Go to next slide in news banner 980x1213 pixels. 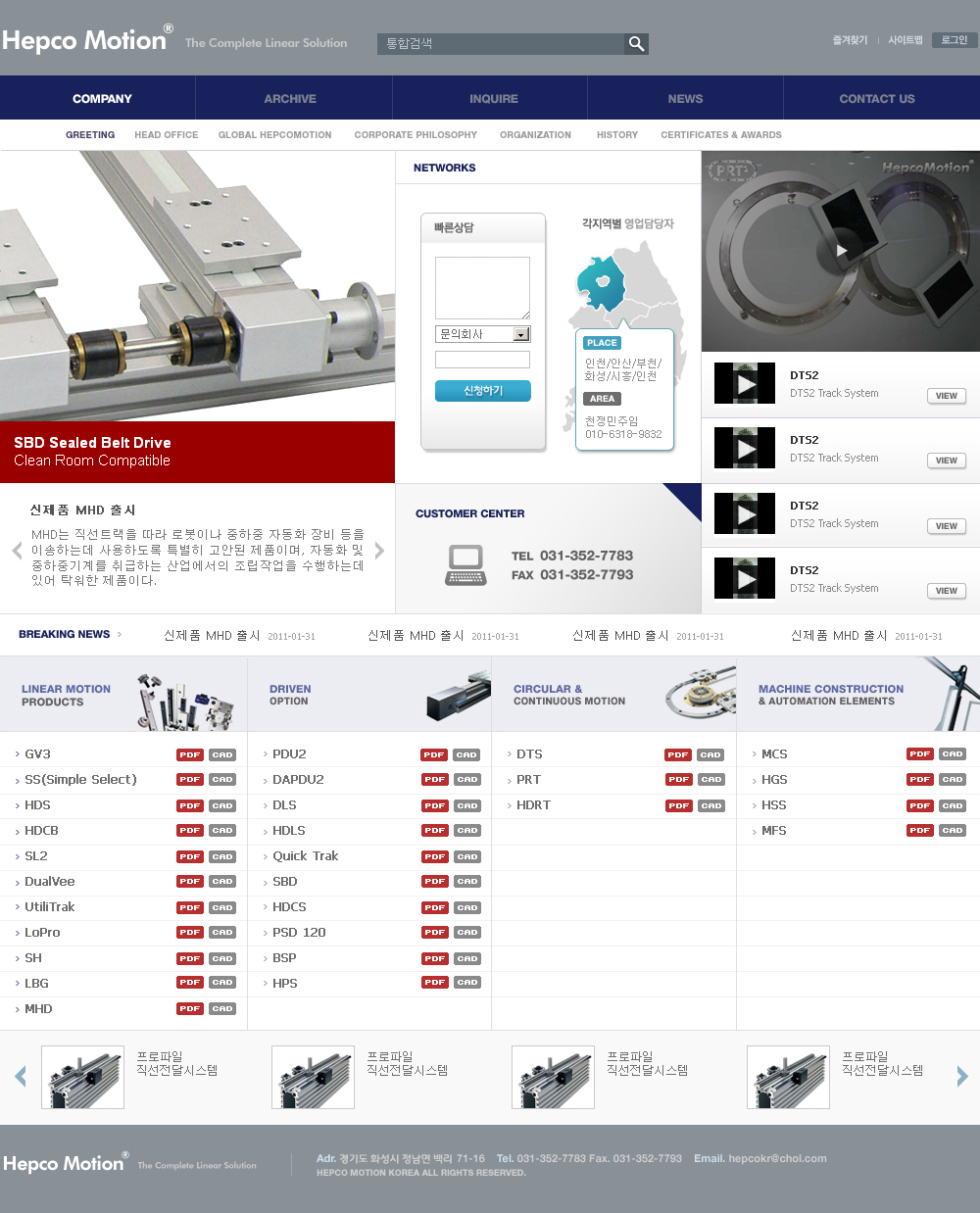click(x=379, y=551)
